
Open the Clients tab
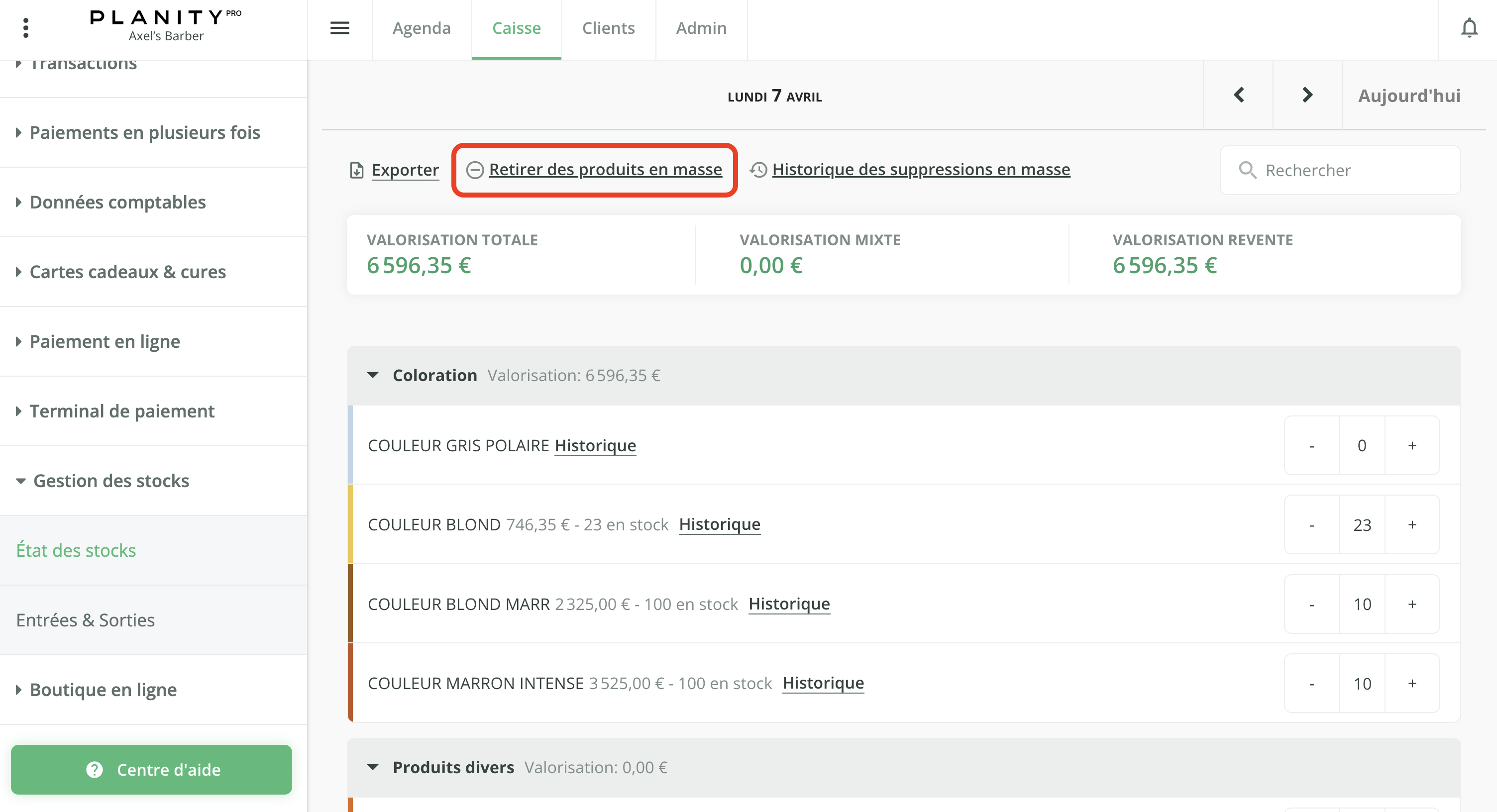[x=608, y=28]
